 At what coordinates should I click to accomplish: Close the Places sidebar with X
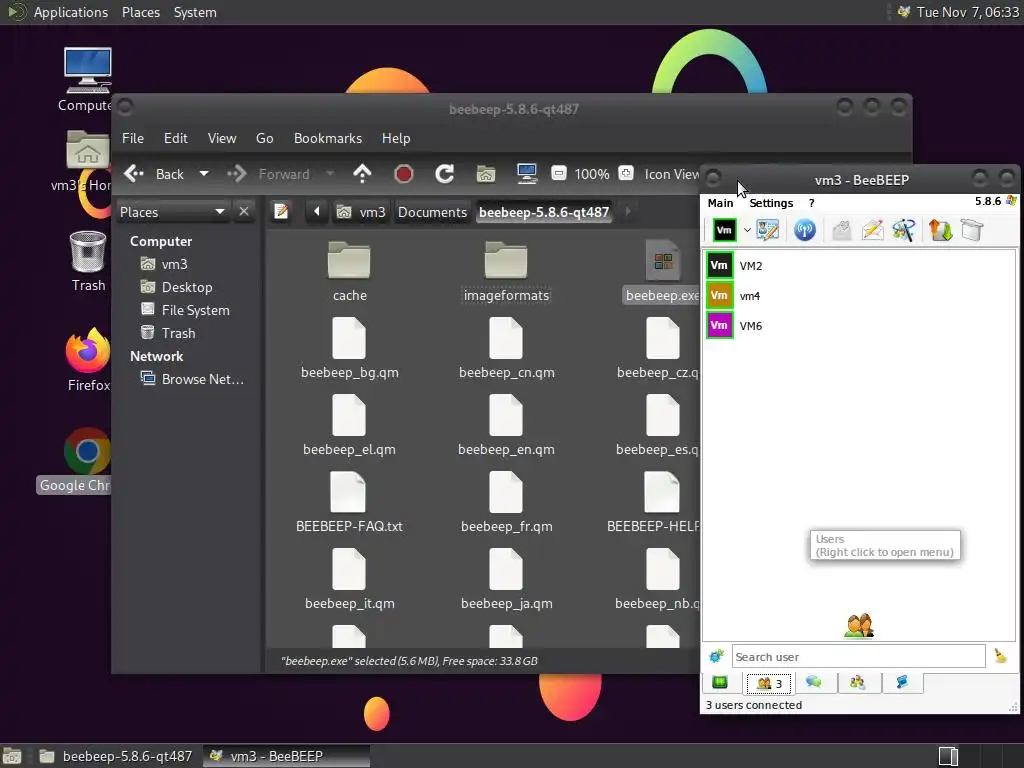[x=244, y=212]
